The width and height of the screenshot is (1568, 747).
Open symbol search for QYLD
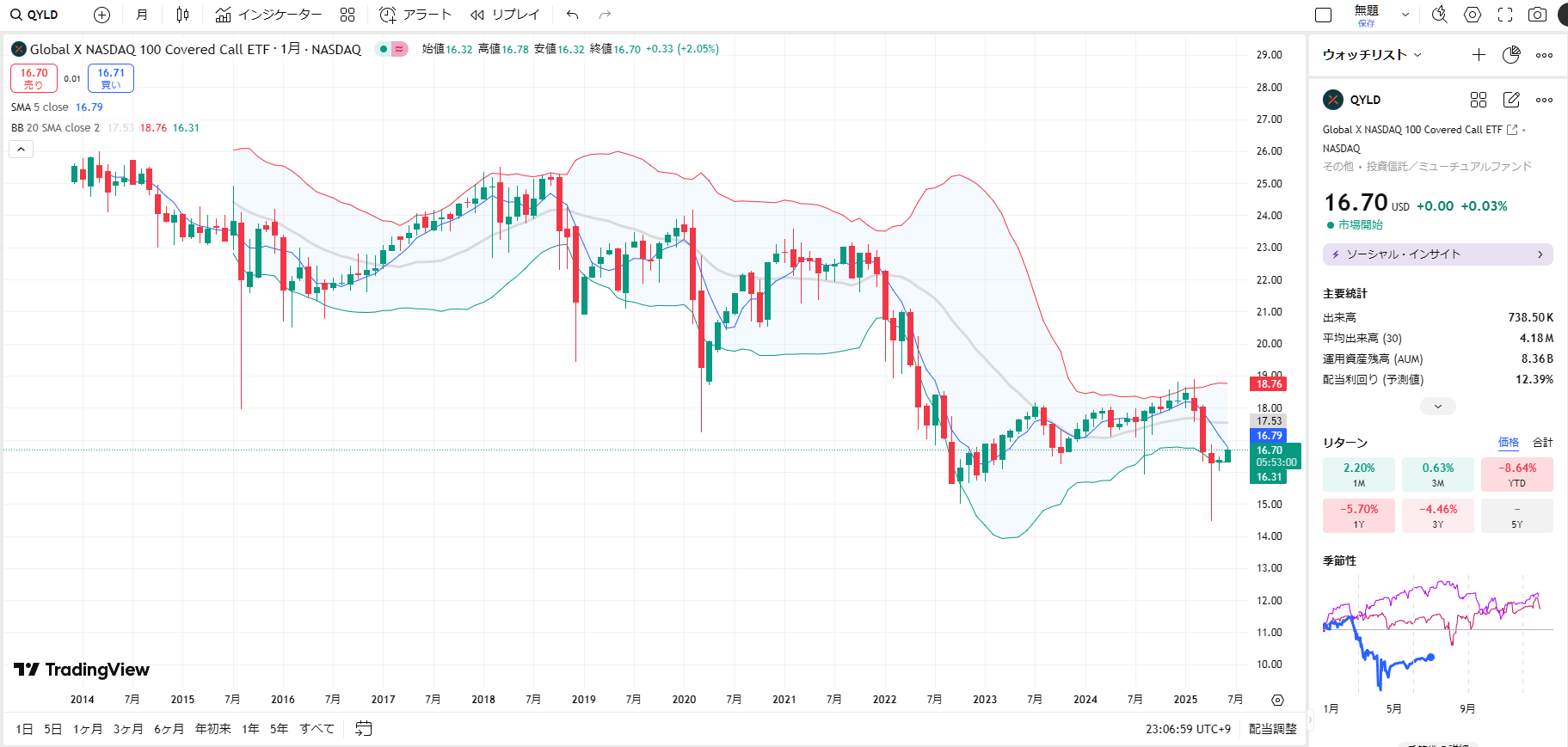click(x=35, y=15)
